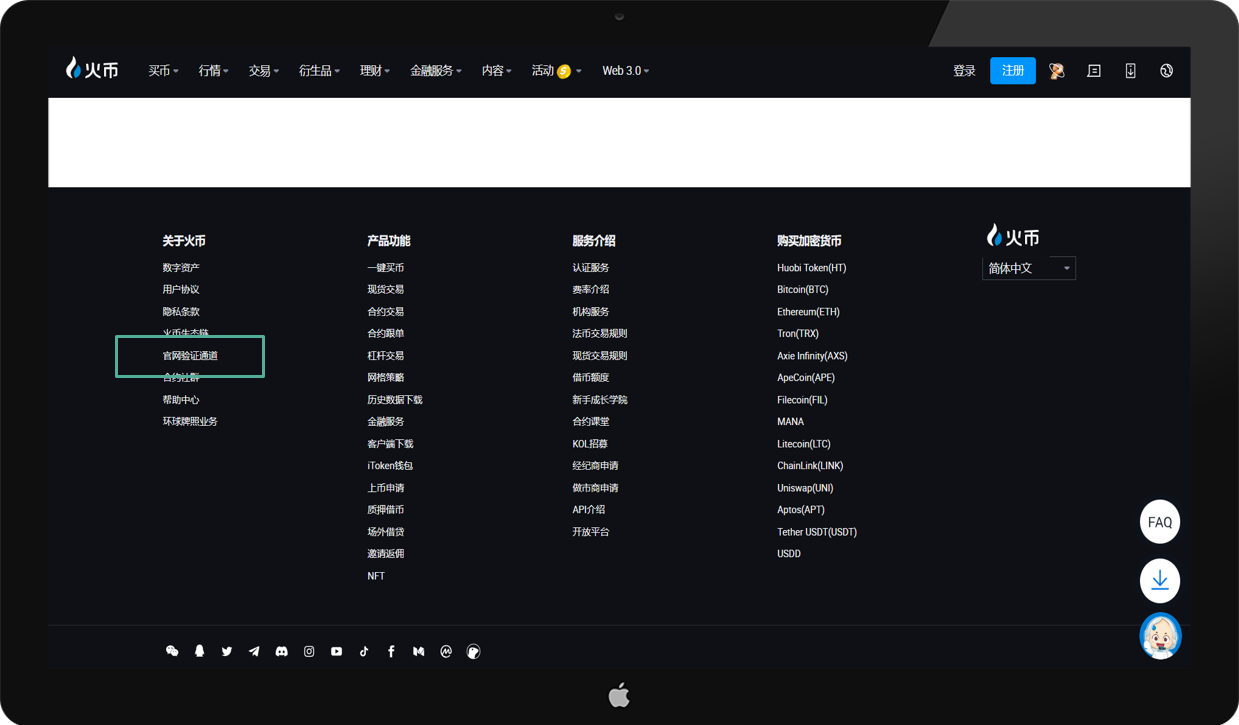1239x725 pixels.
Task: Open the iToken钱包 link
Action: coord(390,466)
